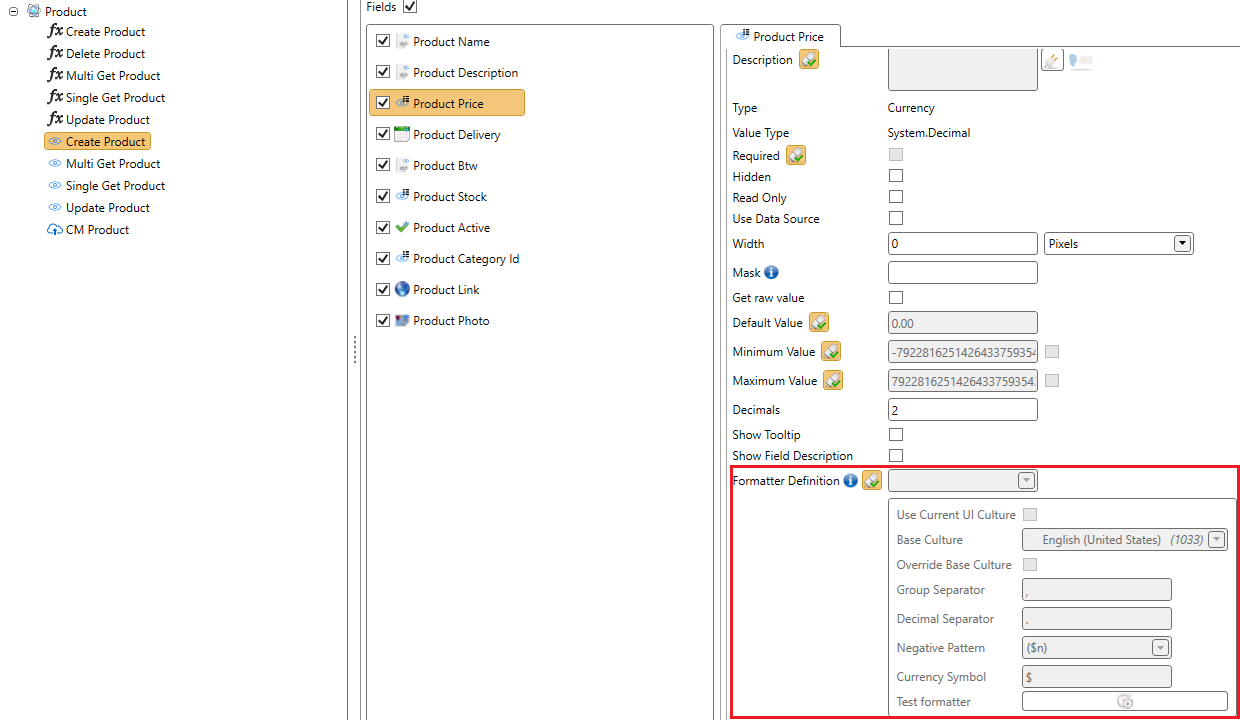Click fx icon beside Delete Product
The height and width of the screenshot is (720, 1240).
[x=56, y=53]
